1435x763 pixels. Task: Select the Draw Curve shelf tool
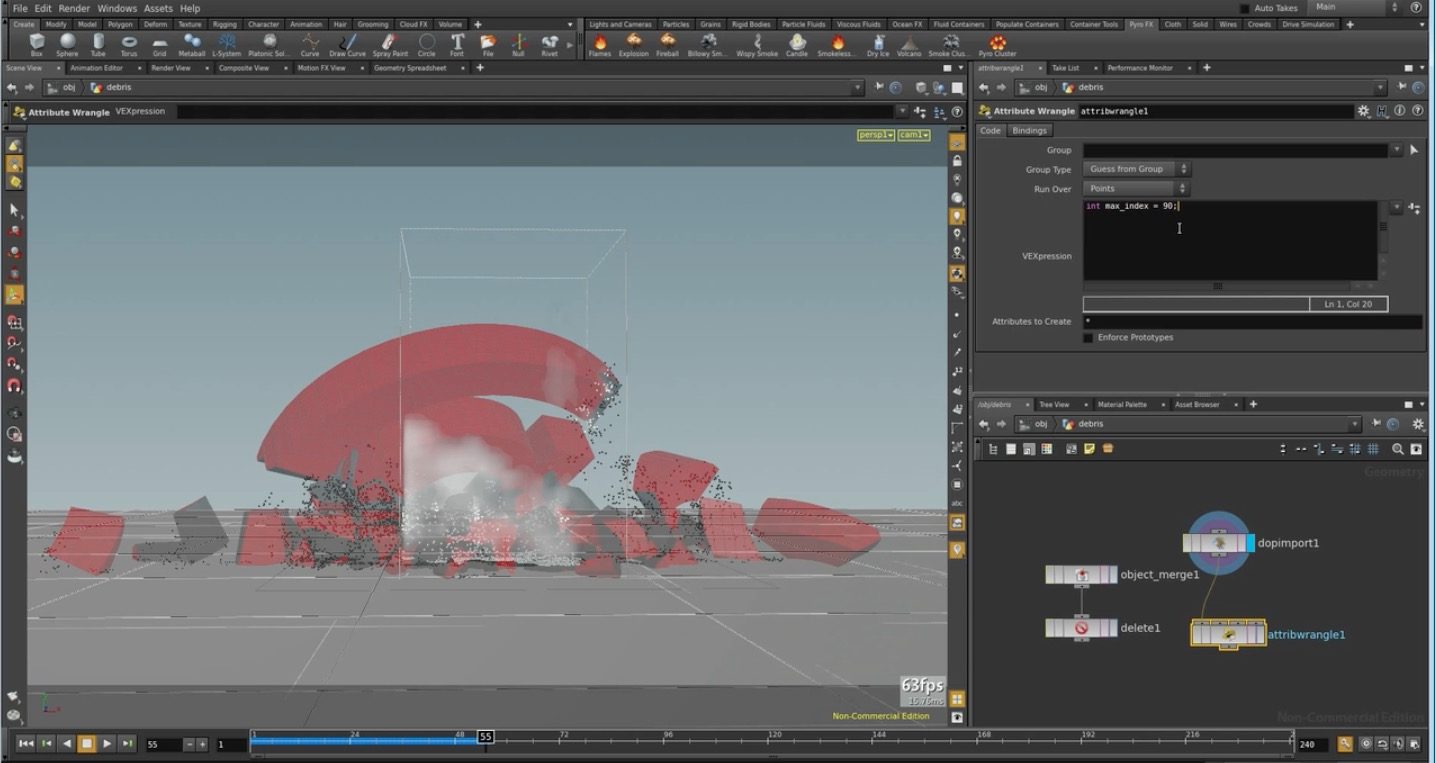point(348,45)
